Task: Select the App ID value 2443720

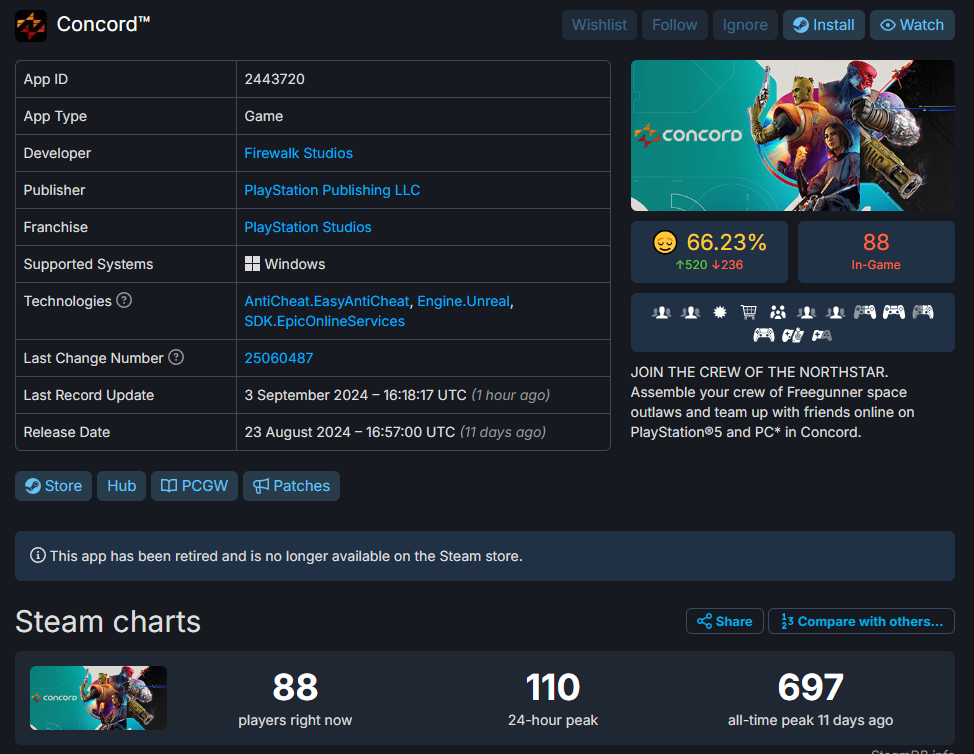Action: [x=275, y=79]
